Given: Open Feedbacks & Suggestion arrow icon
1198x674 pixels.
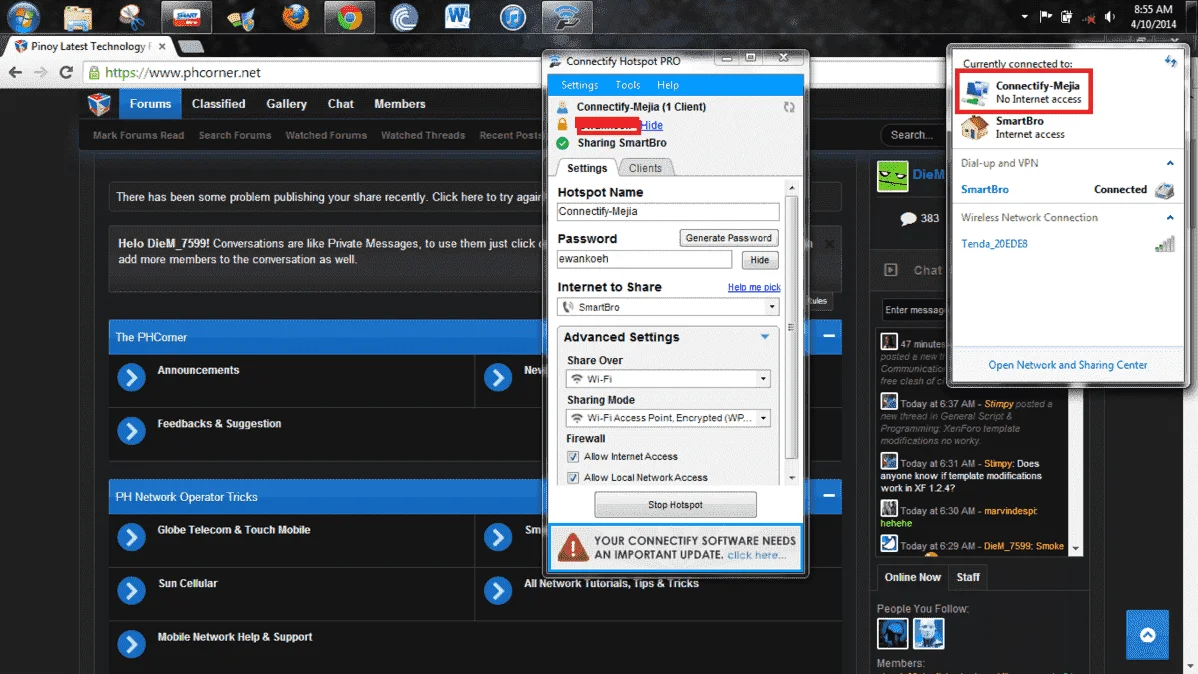Looking at the screenshot, I should (131, 431).
